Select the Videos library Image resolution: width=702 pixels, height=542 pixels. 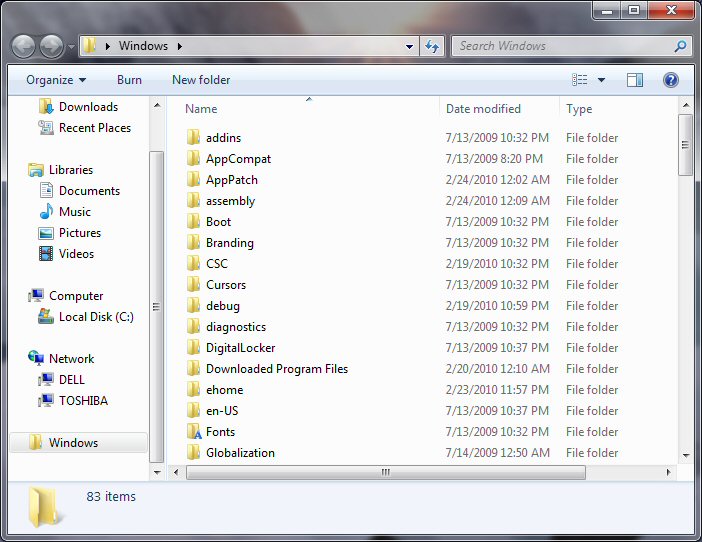click(x=76, y=254)
